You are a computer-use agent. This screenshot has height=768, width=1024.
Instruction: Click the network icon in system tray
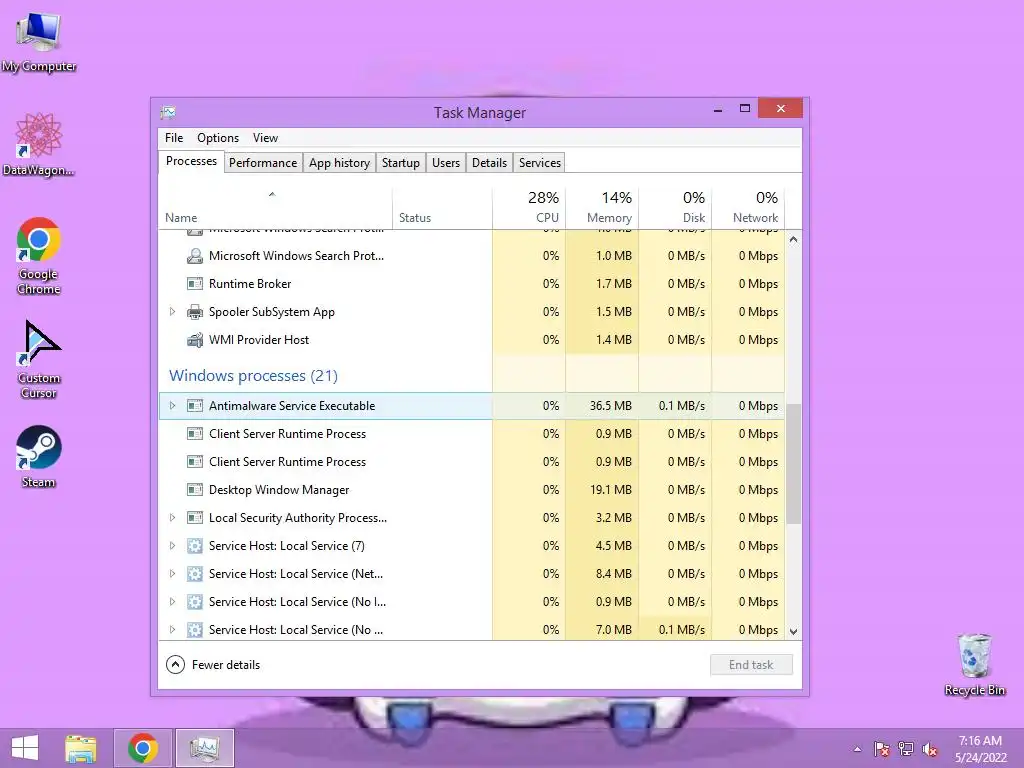click(x=906, y=749)
